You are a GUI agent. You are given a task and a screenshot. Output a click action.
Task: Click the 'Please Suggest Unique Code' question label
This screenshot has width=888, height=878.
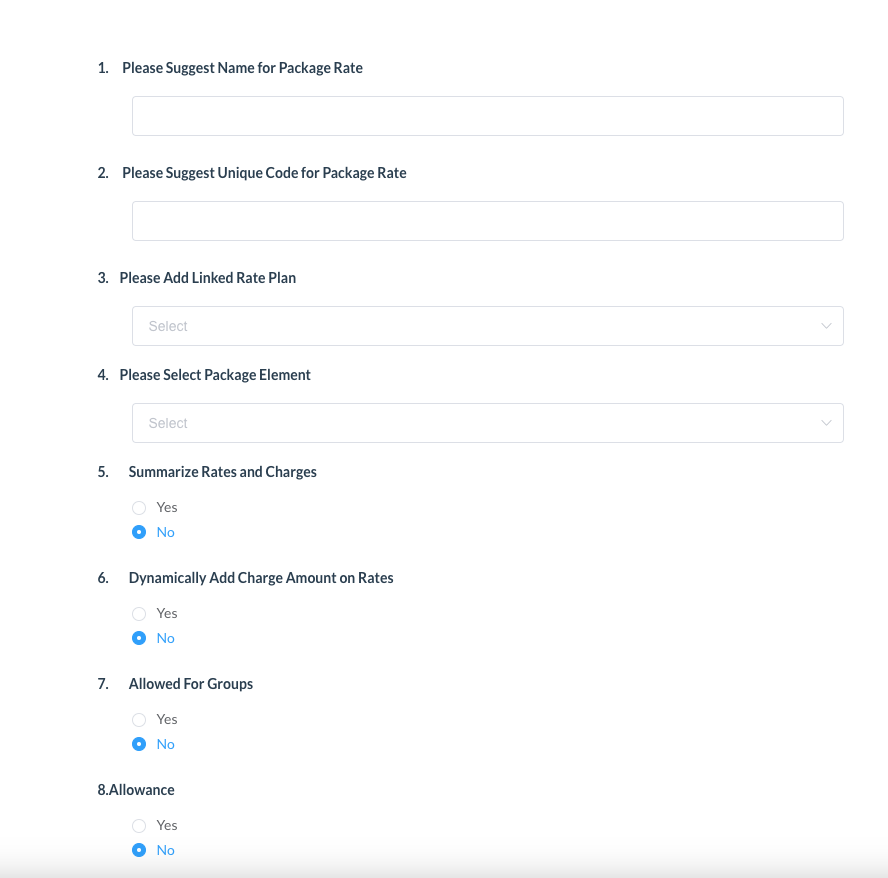coord(264,173)
